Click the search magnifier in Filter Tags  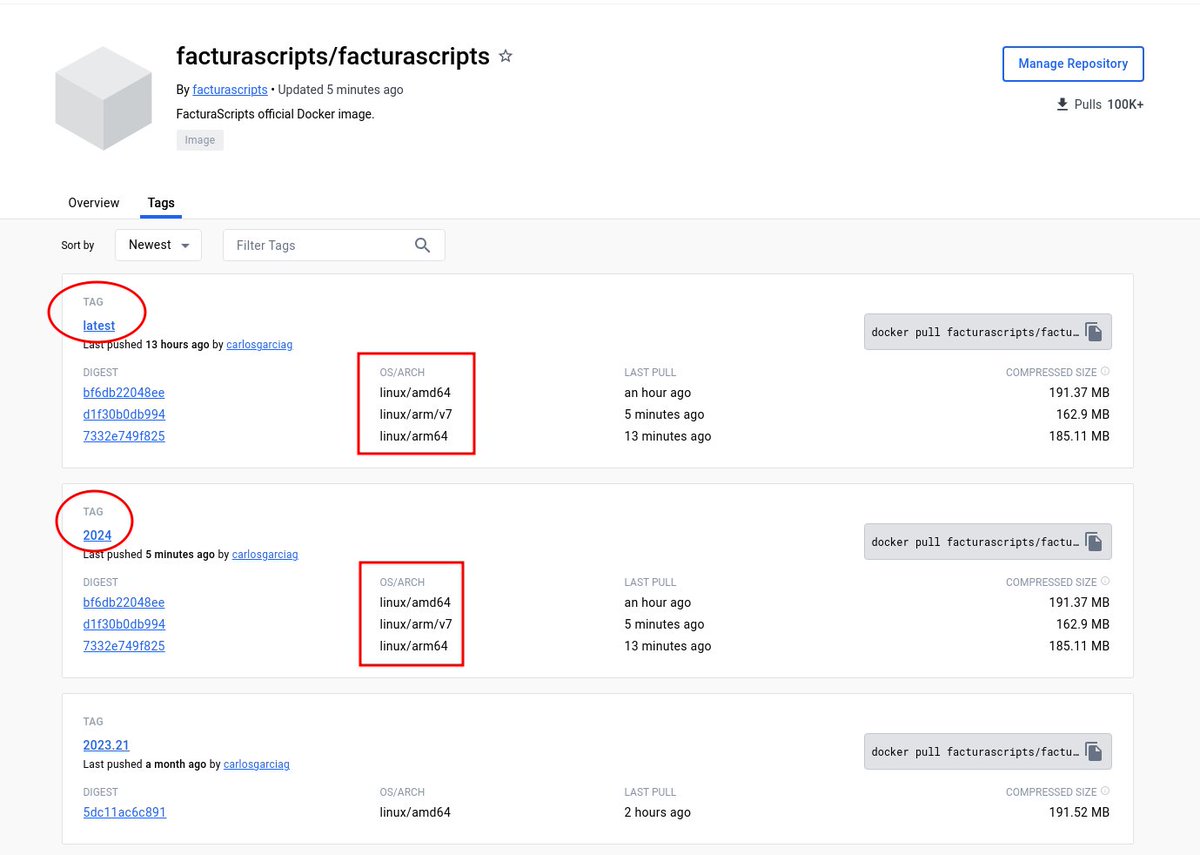tap(423, 245)
